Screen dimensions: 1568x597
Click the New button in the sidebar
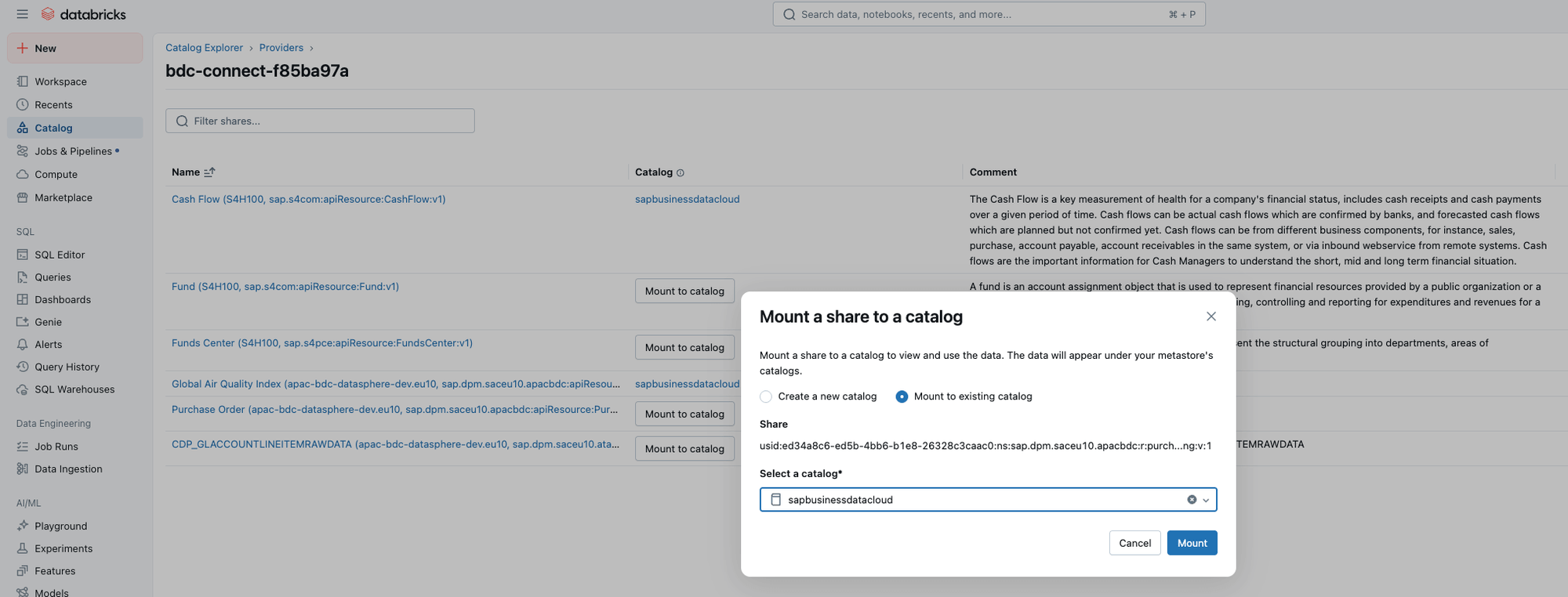click(x=75, y=49)
